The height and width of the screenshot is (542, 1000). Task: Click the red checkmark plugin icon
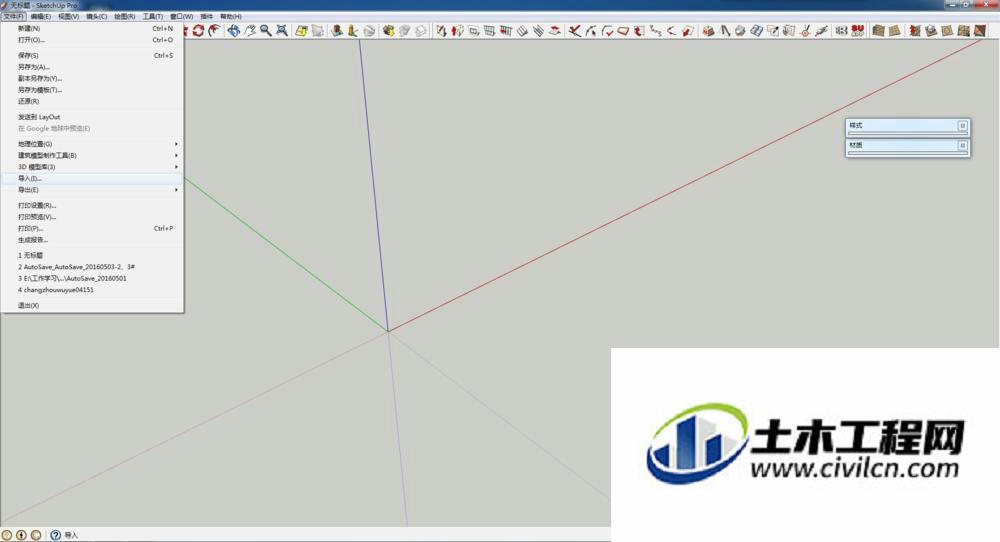click(x=607, y=31)
